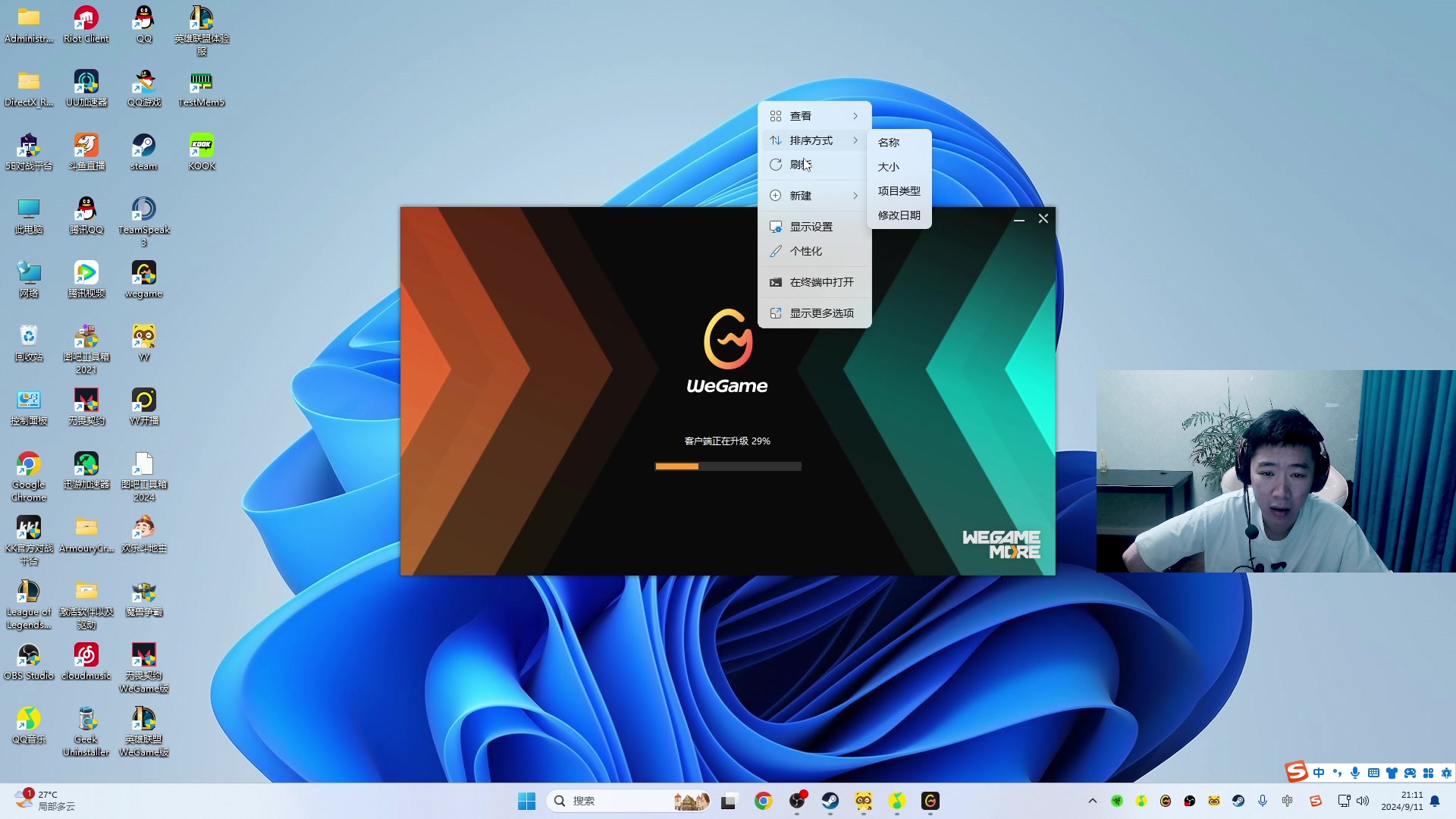Image resolution: width=1456 pixels, height=819 pixels.
Task: Select the QQ游戏 desktop icon
Action: point(143,88)
